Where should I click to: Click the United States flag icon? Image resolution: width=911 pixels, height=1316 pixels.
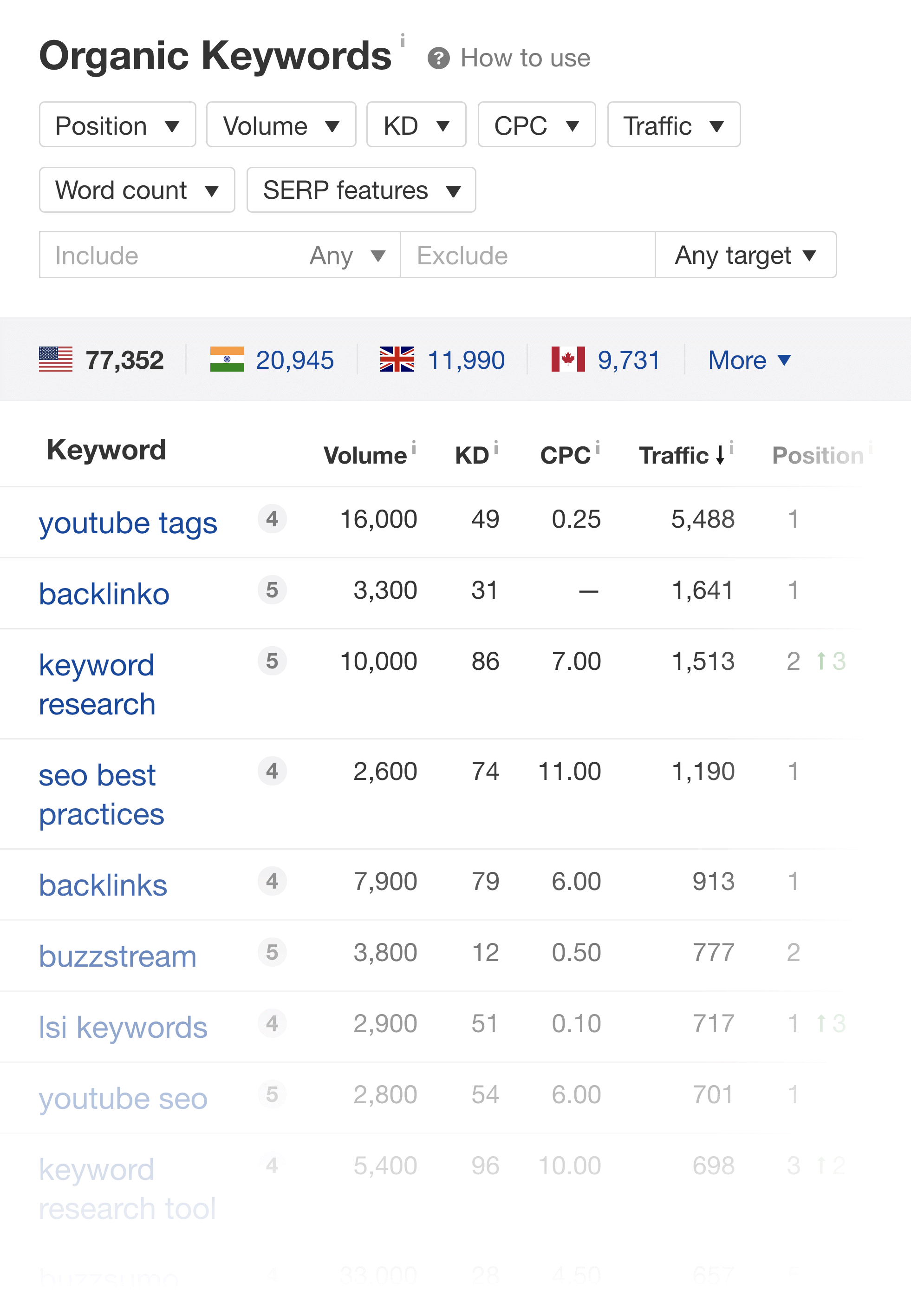(56, 360)
